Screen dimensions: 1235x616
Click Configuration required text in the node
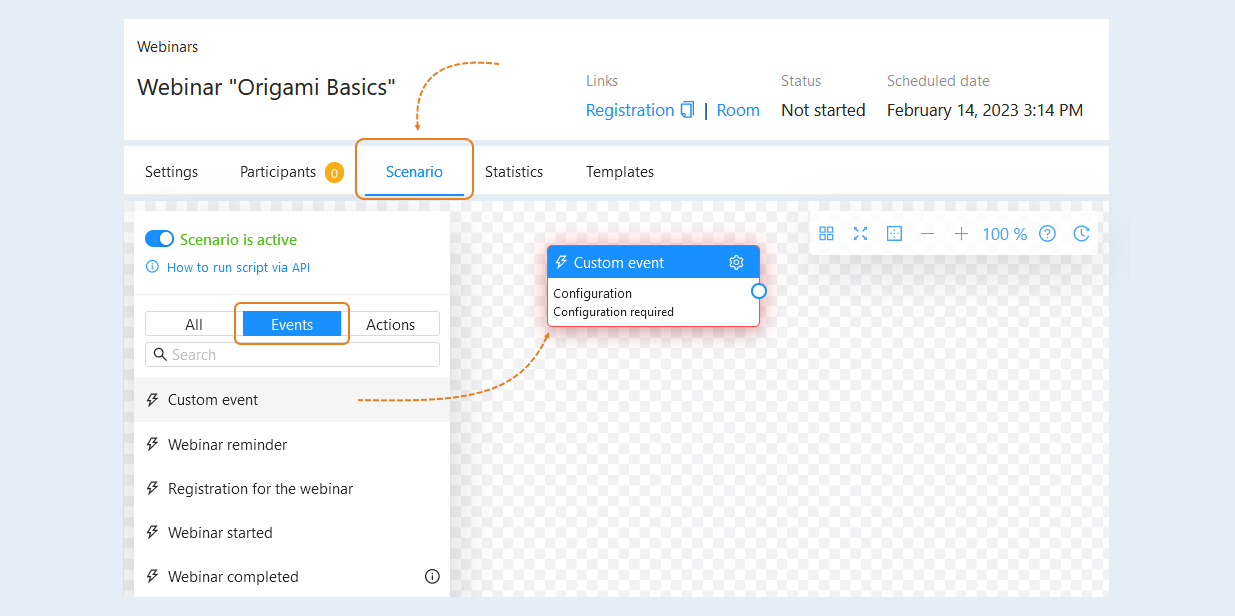(x=613, y=312)
